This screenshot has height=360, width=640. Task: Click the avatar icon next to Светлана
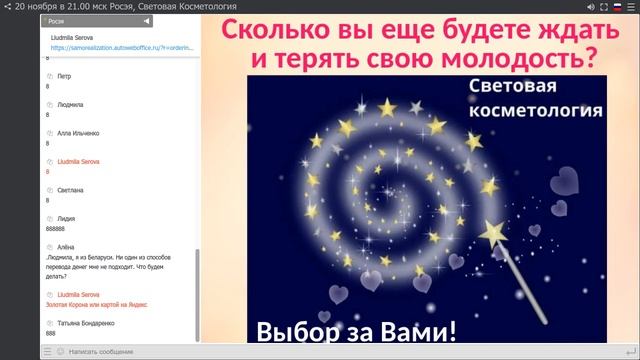tap(50, 191)
